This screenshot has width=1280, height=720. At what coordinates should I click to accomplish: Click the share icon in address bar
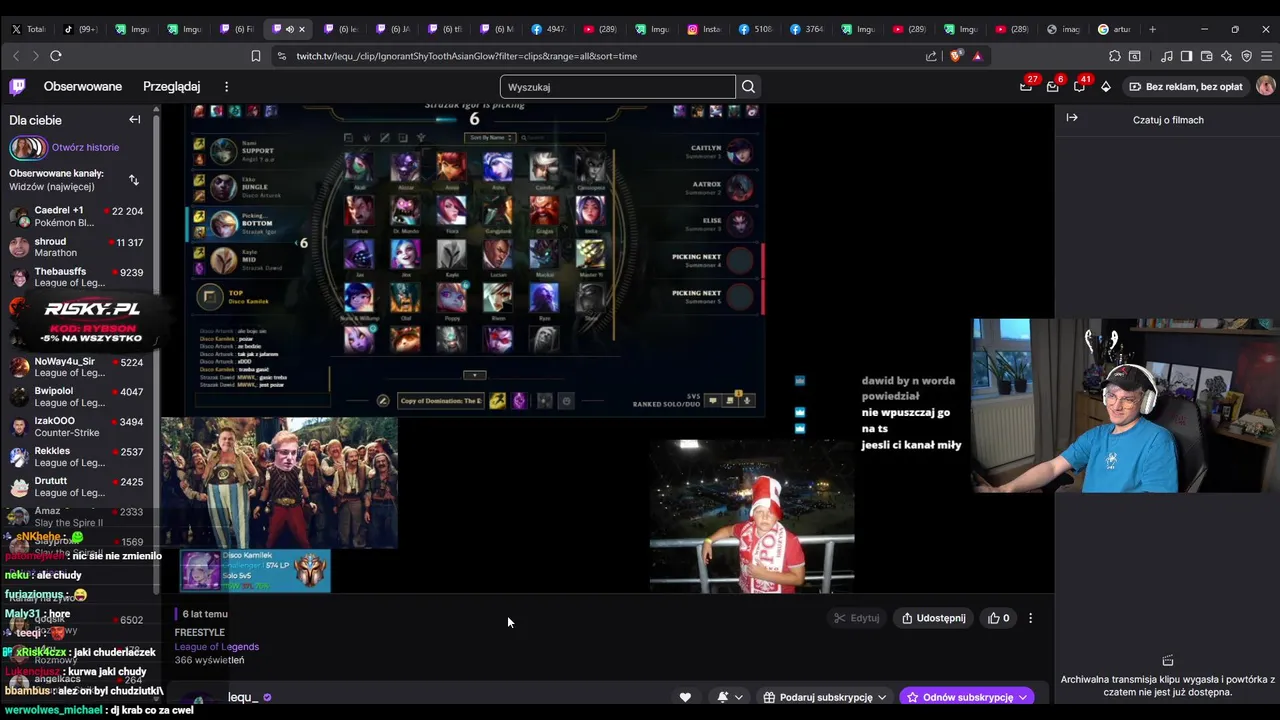(932, 56)
